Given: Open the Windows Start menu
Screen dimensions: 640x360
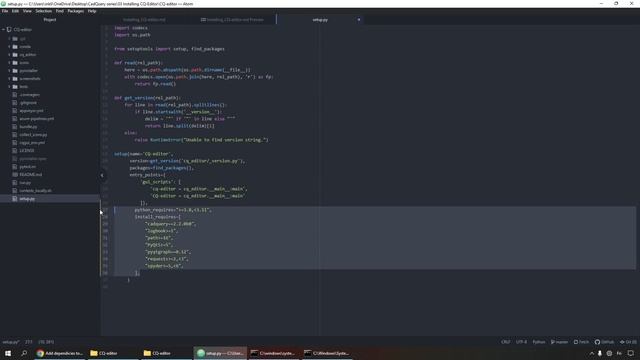Looking at the screenshot, I should 8,353.
